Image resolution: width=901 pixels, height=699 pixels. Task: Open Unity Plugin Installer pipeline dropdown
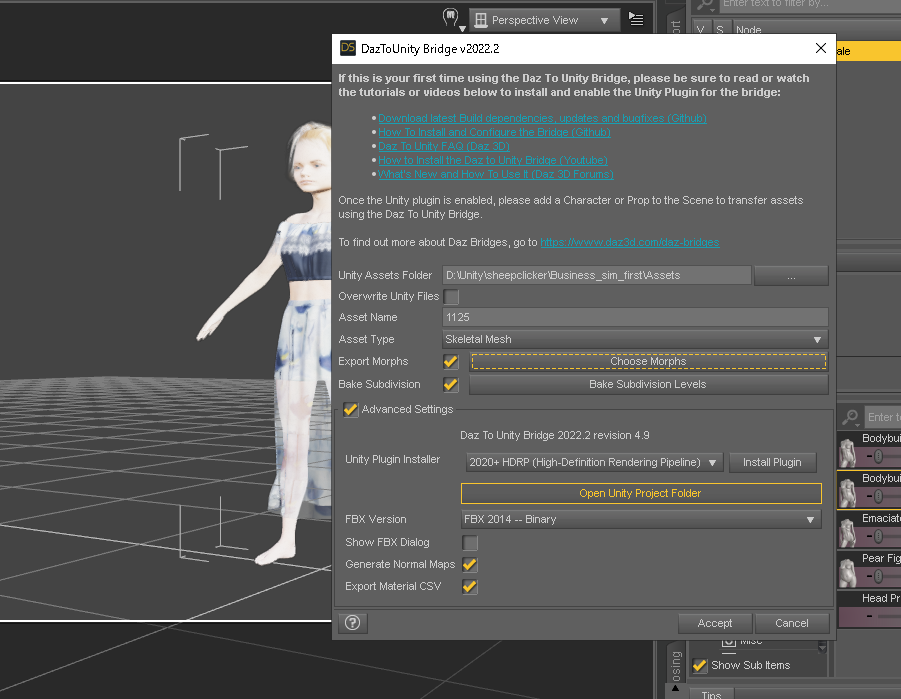[x=594, y=462]
